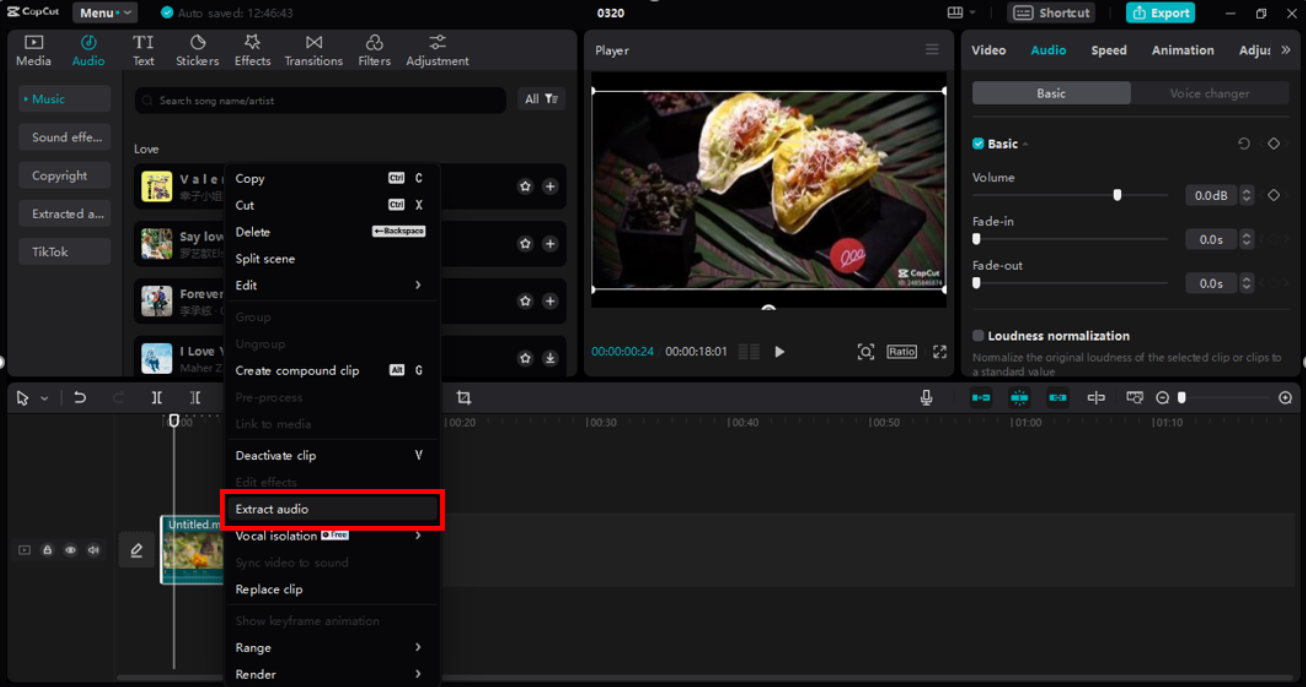Image resolution: width=1306 pixels, height=687 pixels.
Task: Switch to the Speed tab
Action: click(x=1109, y=50)
